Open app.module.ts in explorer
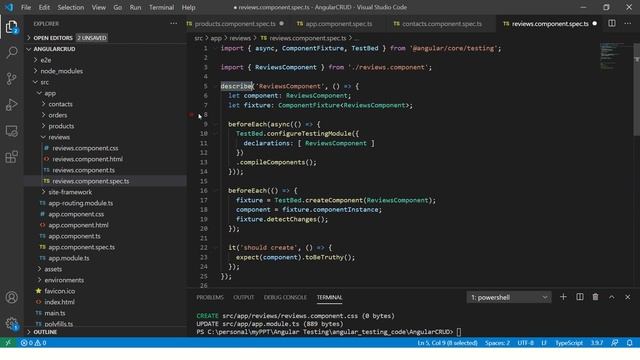640x360 pixels. tap(105, 258)
